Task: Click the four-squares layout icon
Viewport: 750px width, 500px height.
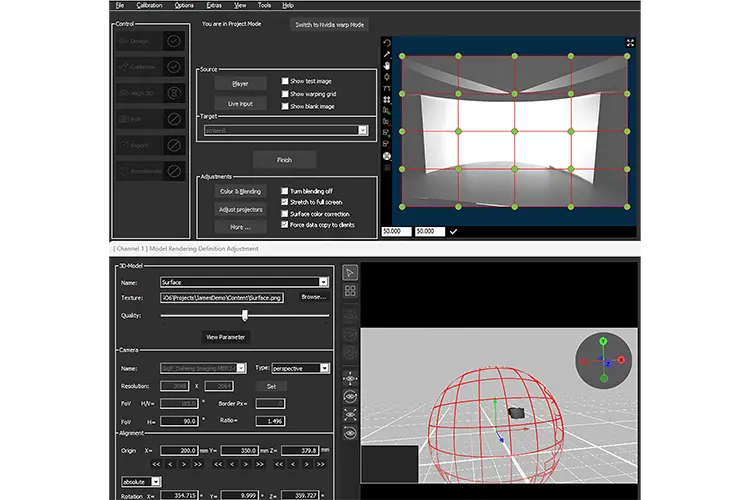Action: click(350, 291)
